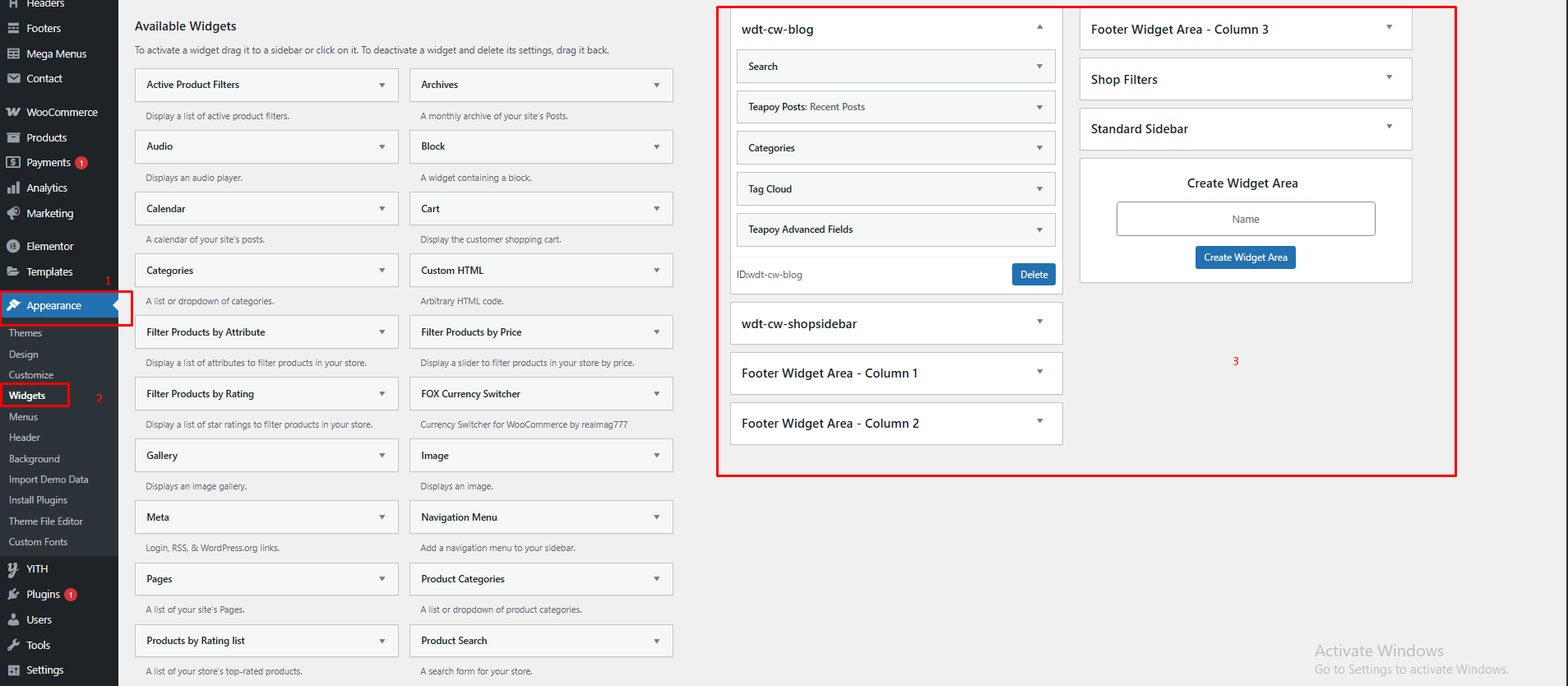Expand the Tag Cloud widget settings

1039,189
